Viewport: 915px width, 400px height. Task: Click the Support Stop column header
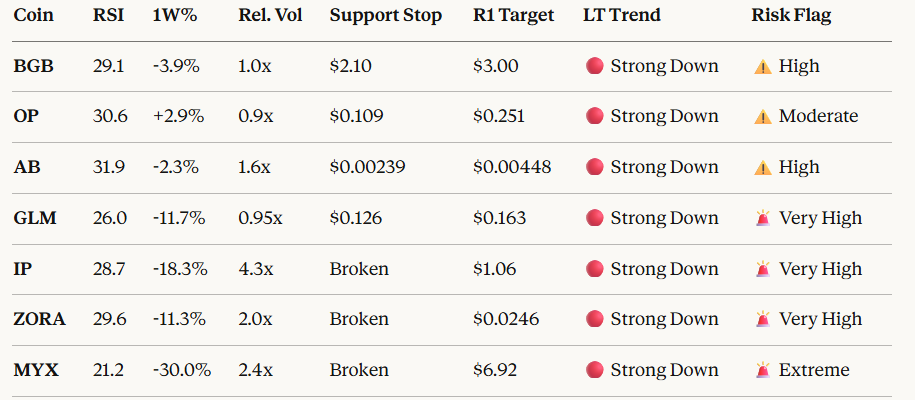pos(385,16)
